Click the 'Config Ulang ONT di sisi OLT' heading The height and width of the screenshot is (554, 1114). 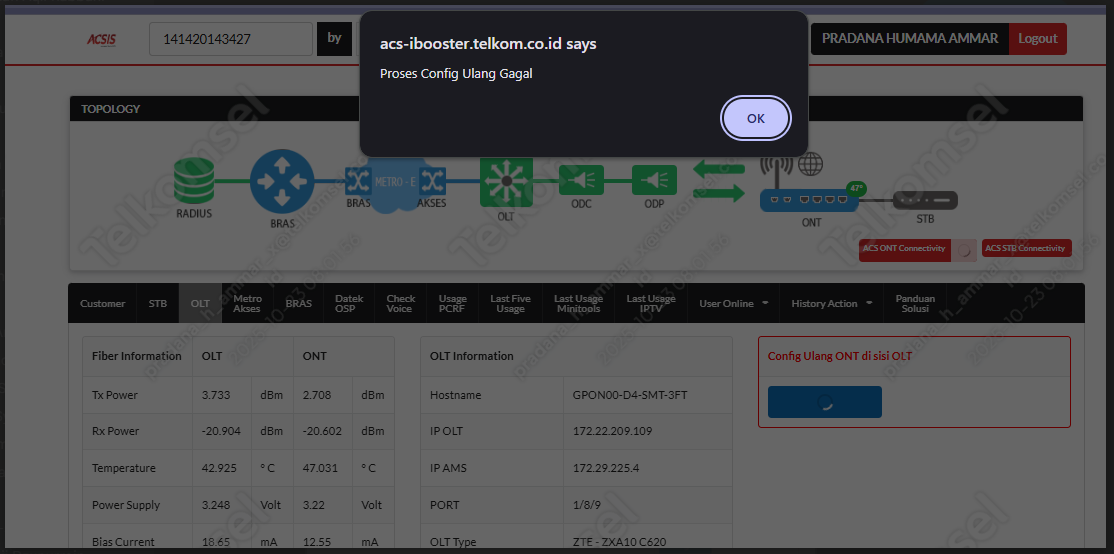(x=840, y=356)
